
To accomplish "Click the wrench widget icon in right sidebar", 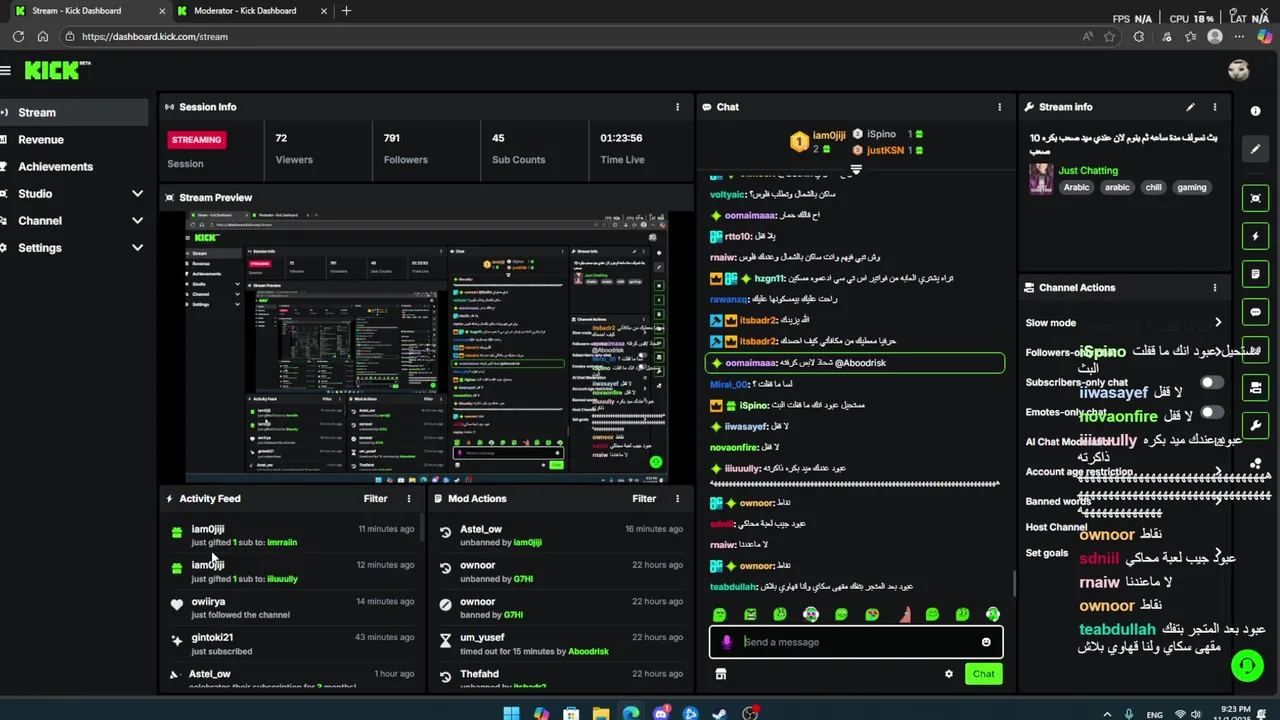I will 1256,426.
